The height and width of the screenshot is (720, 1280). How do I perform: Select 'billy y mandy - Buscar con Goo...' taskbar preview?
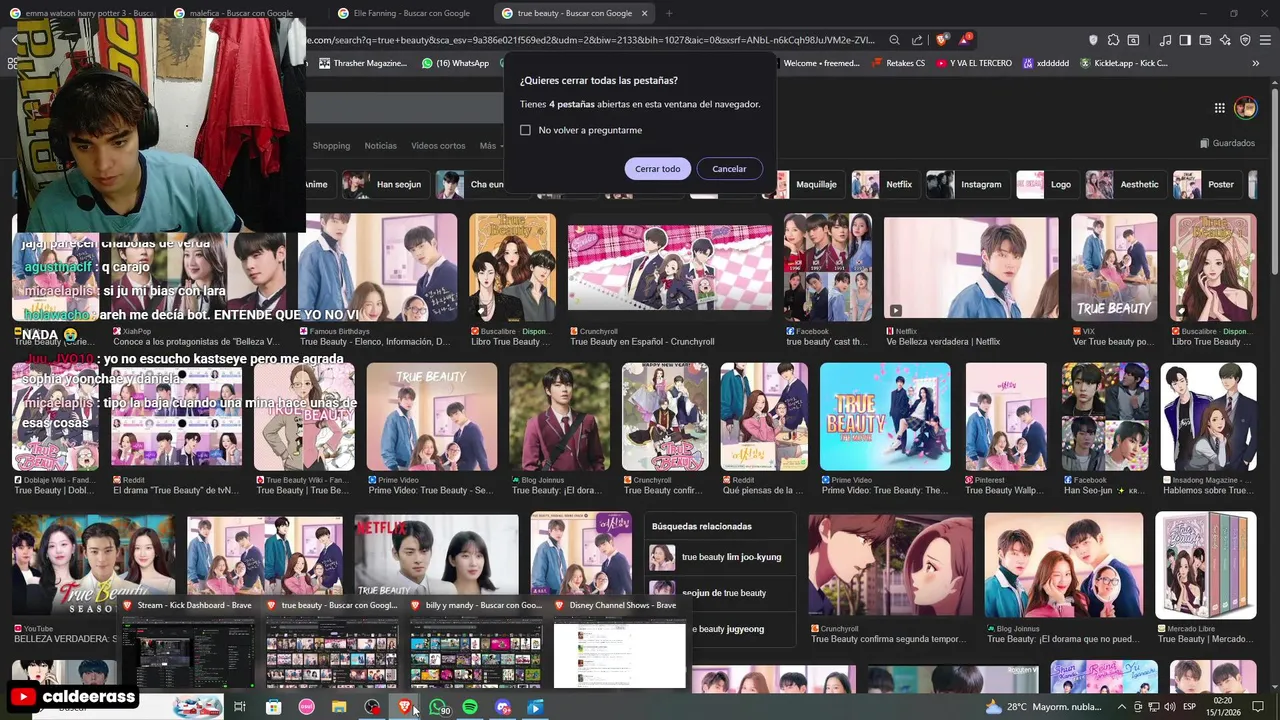pyautogui.click(x=476, y=644)
